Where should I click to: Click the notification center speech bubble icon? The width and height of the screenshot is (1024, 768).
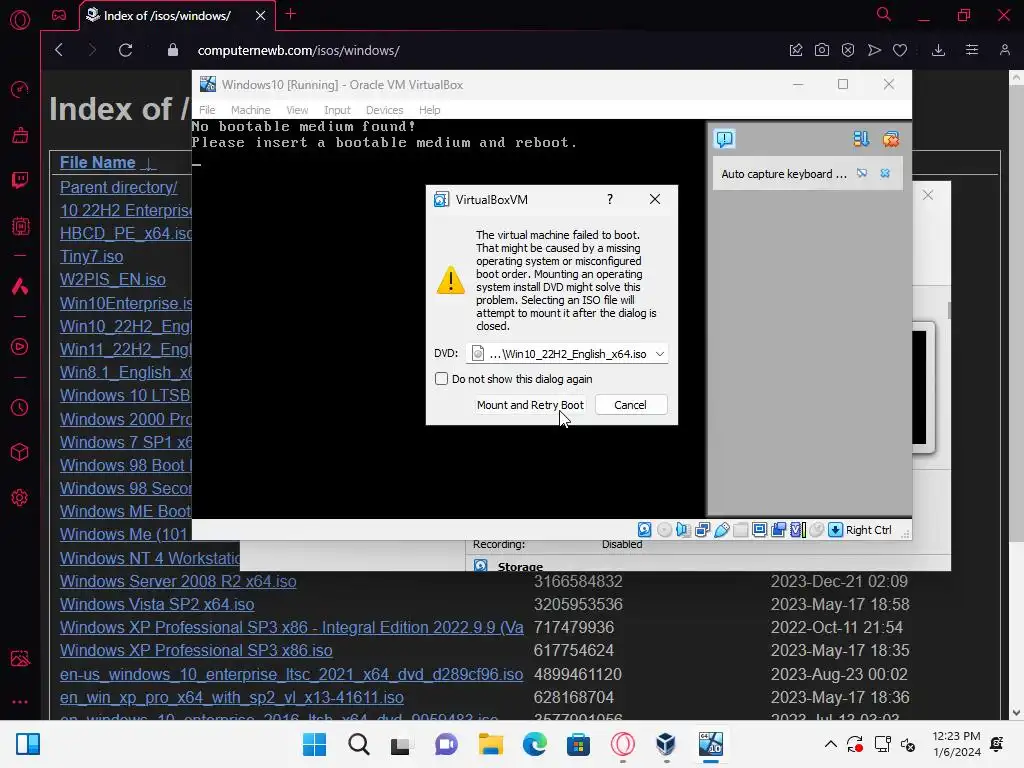coord(724,138)
